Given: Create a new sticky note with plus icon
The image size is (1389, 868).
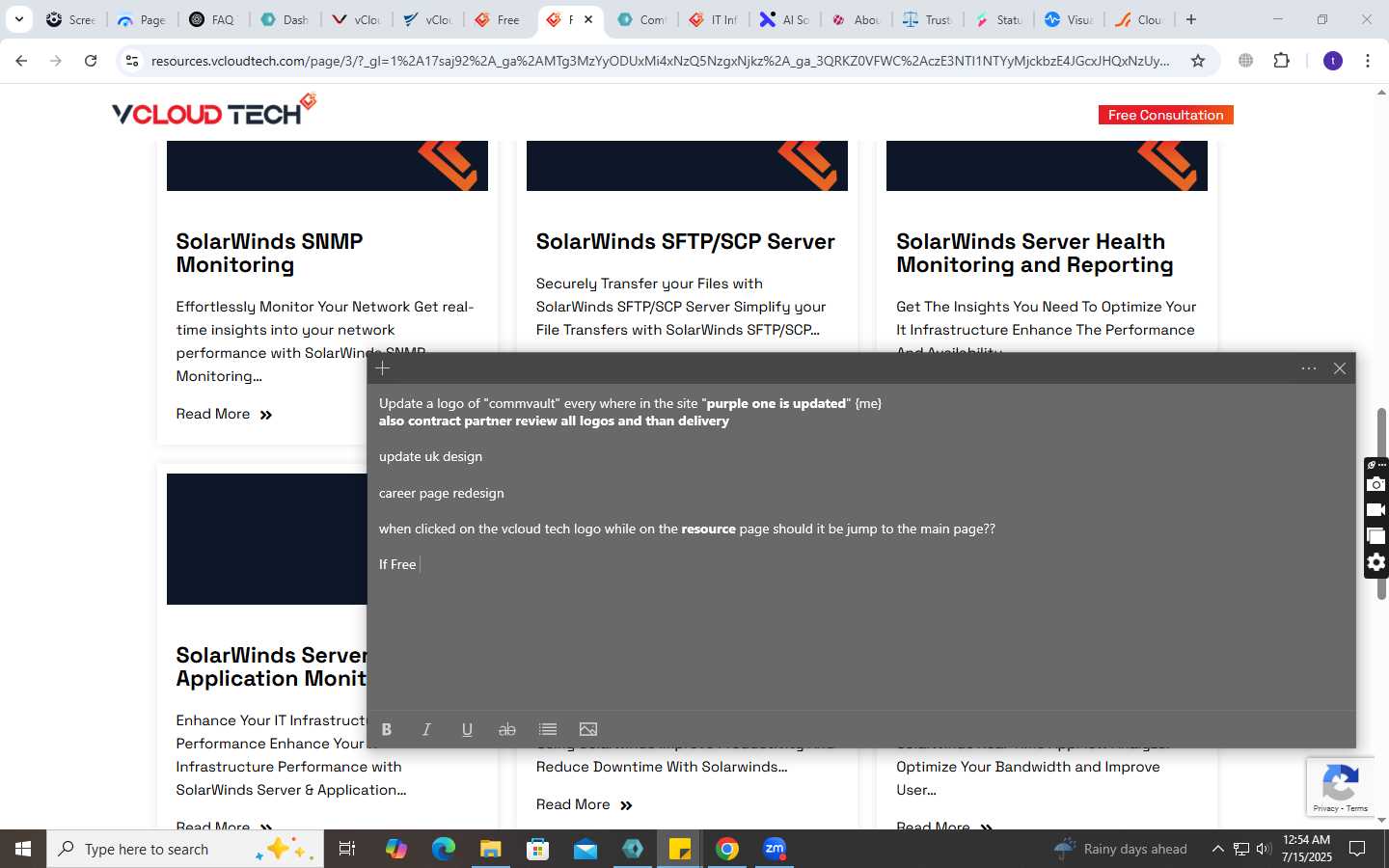Looking at the screenshot, I should coord(383,368).
